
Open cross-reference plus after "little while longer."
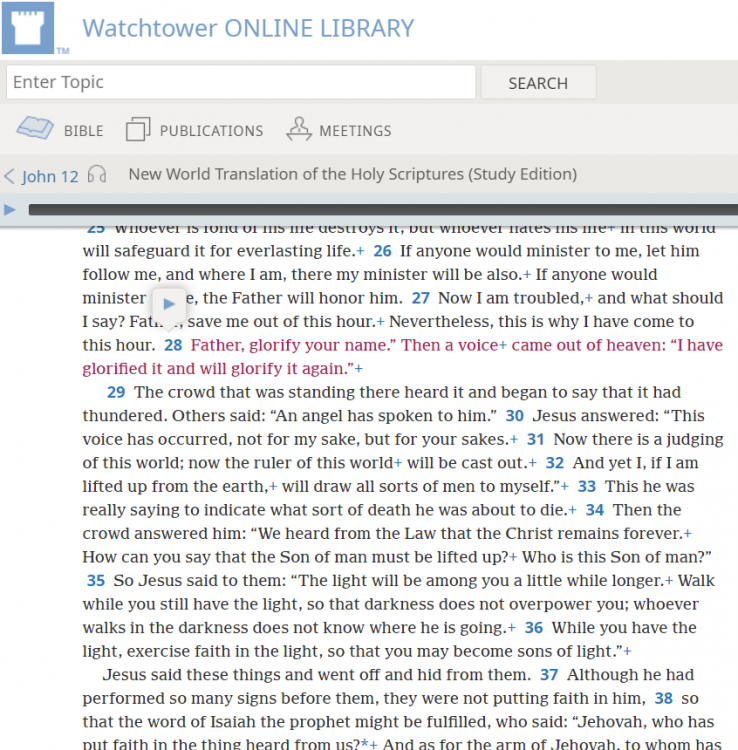[669, 581]
